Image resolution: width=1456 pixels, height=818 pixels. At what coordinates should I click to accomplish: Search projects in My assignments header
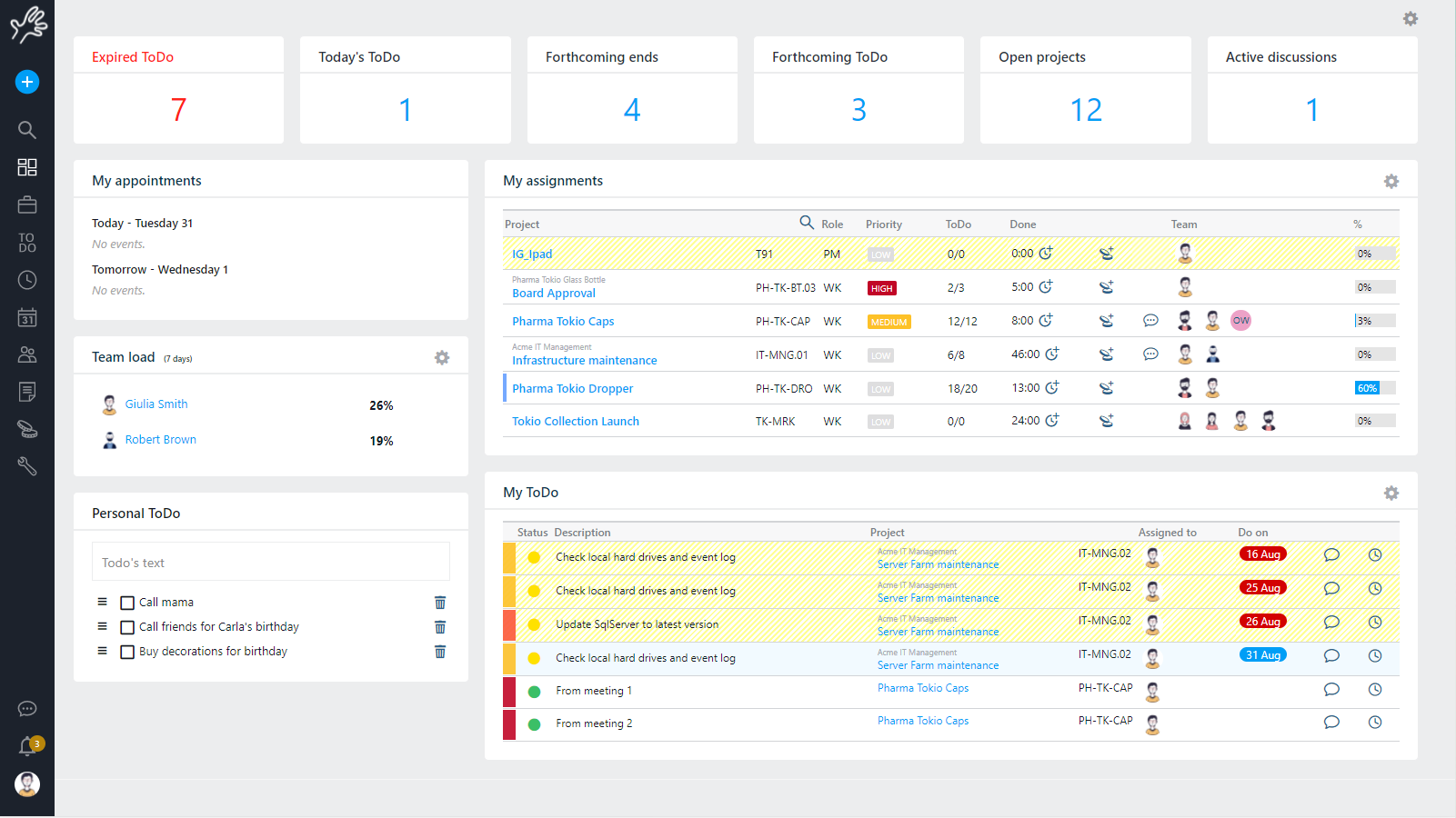coord(806,223)
